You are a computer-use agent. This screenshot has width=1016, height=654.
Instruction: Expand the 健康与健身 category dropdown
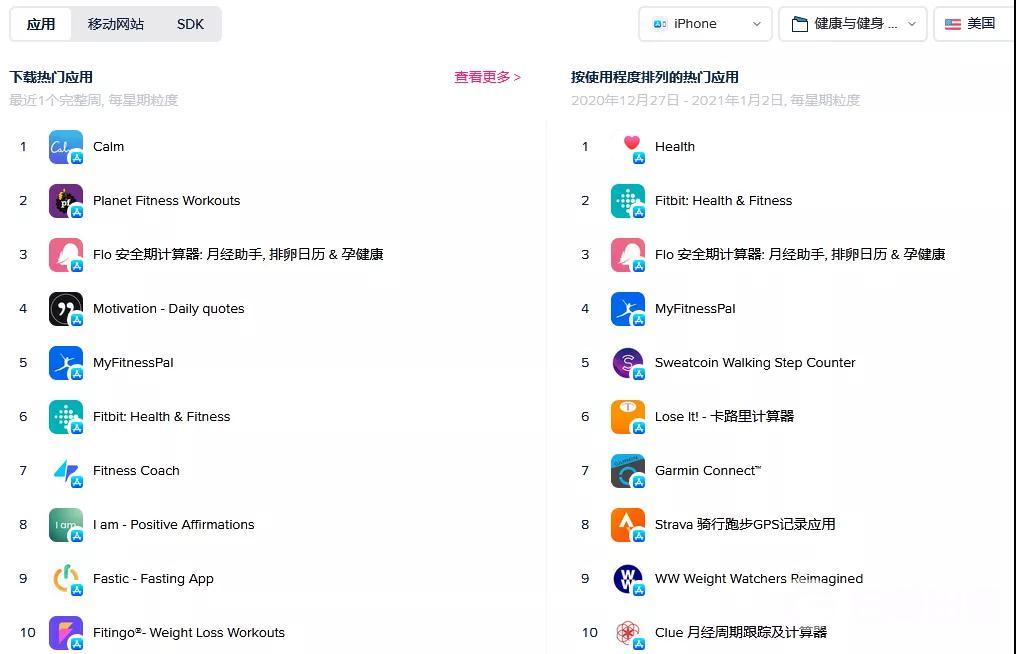click(x=852, y=23)
